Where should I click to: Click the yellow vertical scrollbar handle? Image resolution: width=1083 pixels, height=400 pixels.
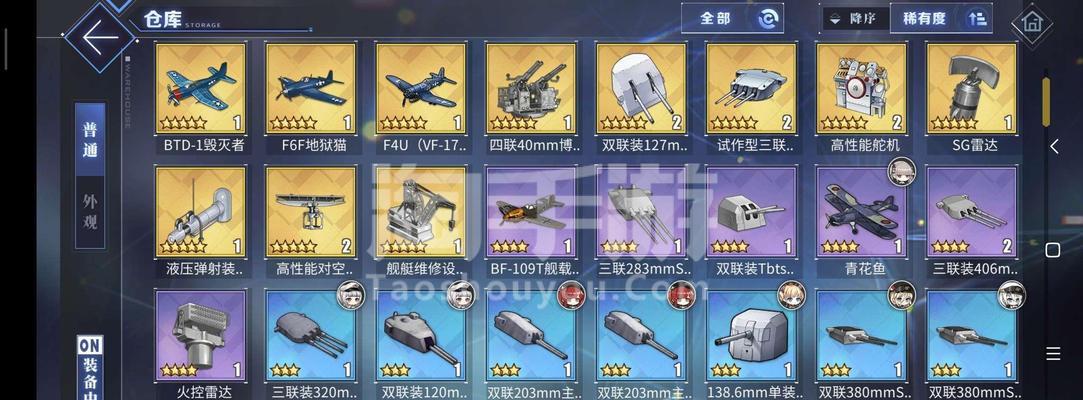pyautogui.click(x=1046, y=102)
